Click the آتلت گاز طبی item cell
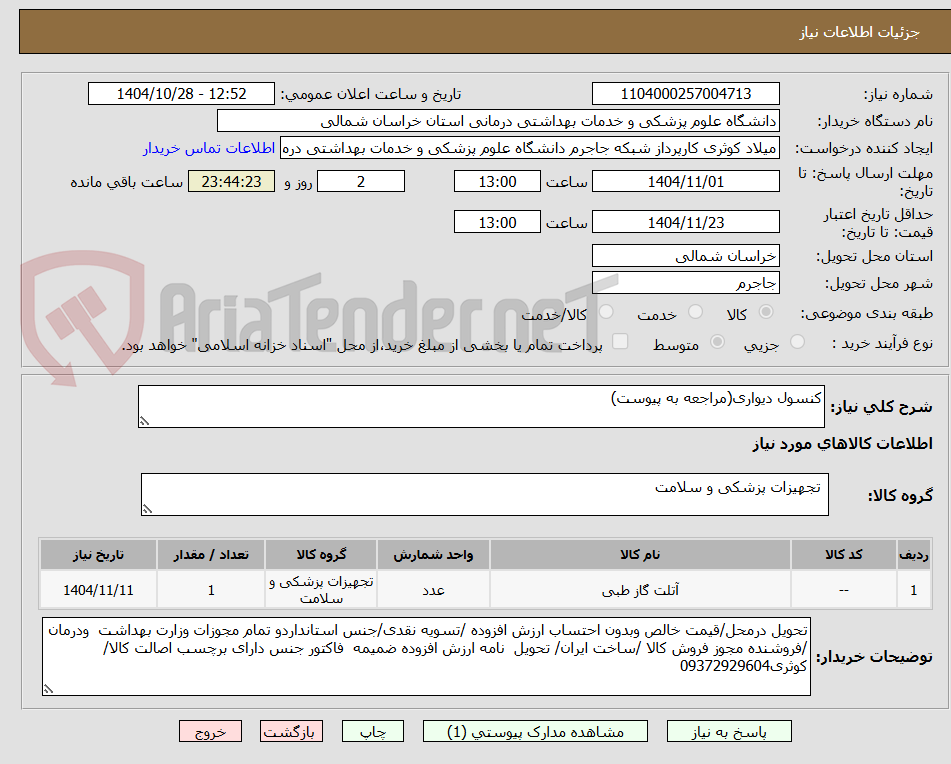The height and width of the screenshot is (764, 951). point(640,590)
